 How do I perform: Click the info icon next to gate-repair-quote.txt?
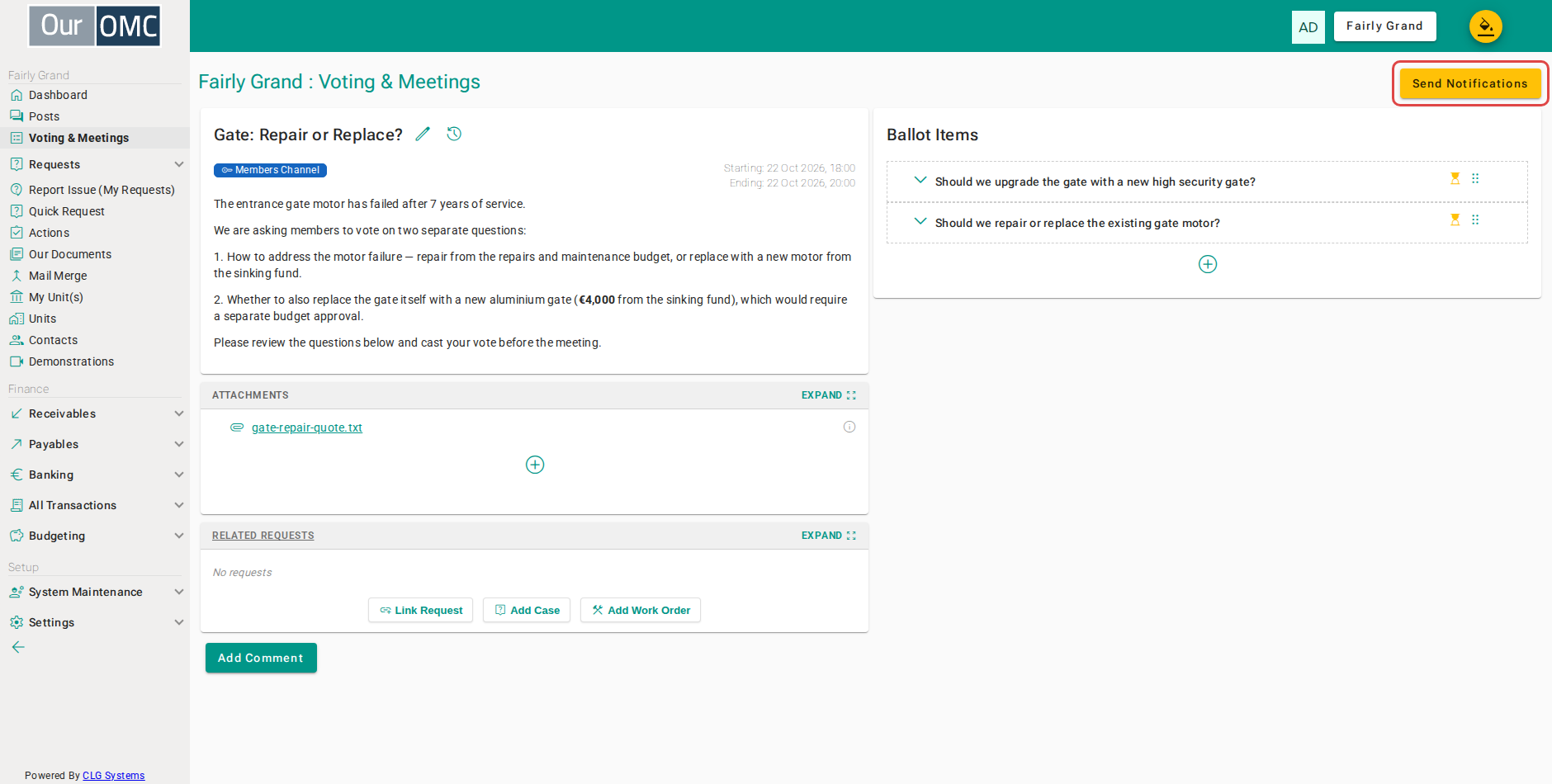(849, 427)
